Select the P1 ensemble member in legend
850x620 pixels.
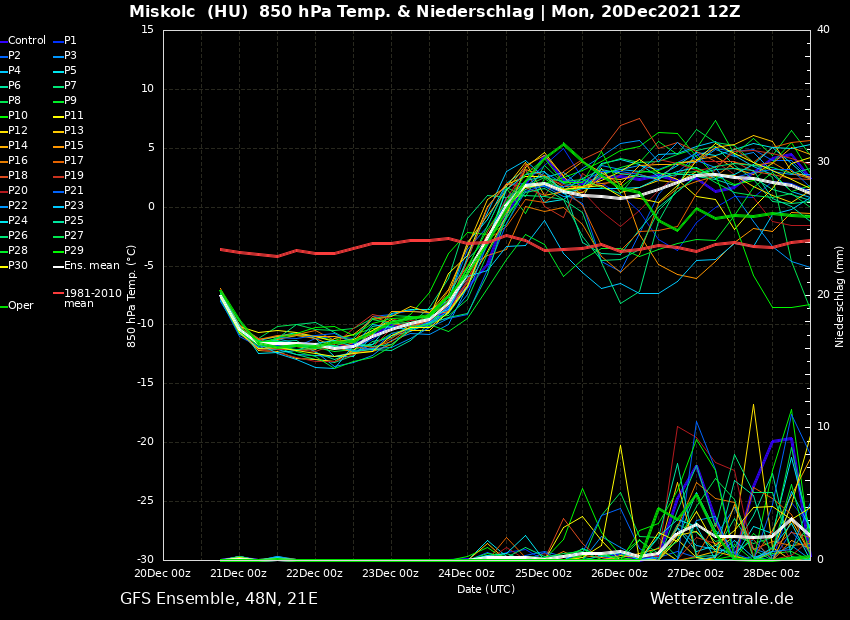(70, 41)
